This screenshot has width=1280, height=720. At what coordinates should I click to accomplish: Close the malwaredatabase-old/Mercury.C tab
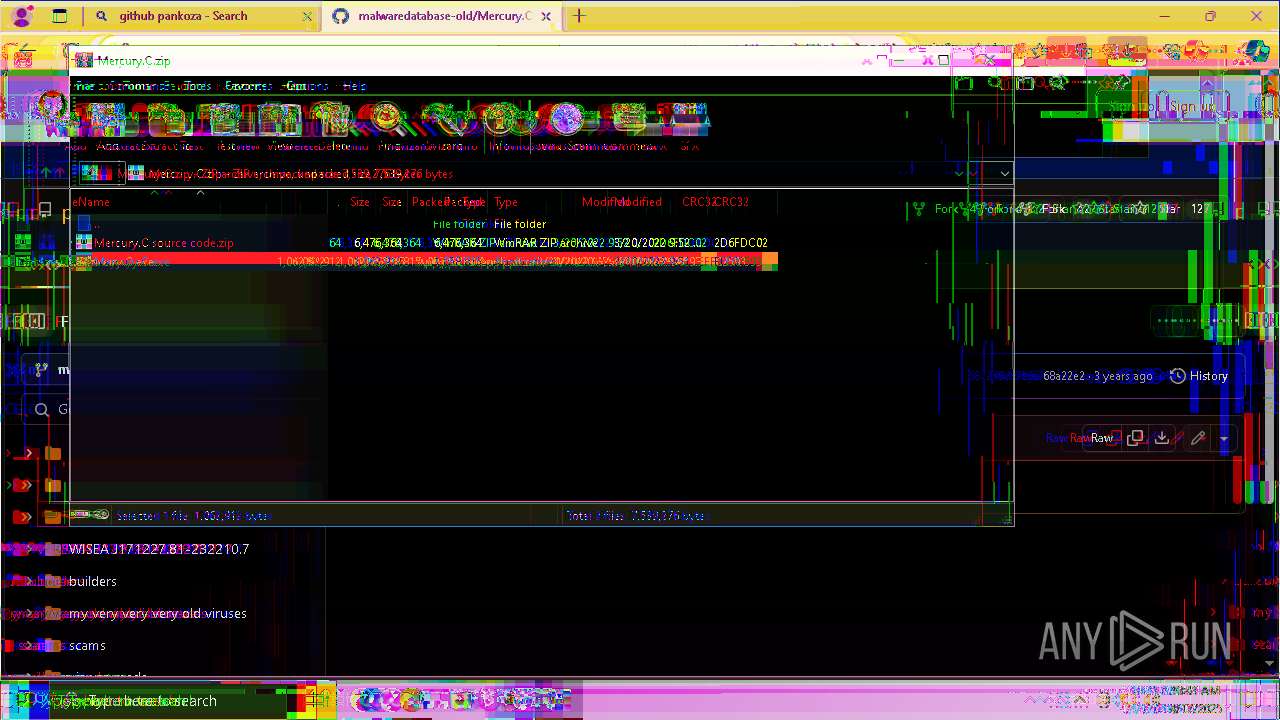coord(547,16)
